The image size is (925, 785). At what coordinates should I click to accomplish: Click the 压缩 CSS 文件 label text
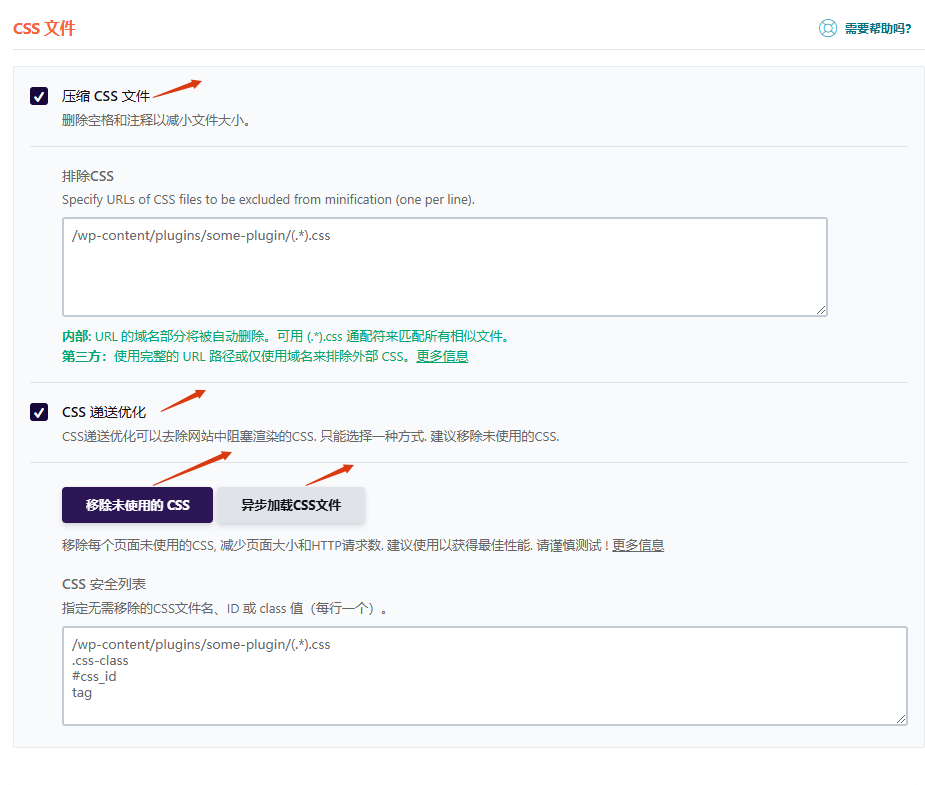tap(106, 96)
